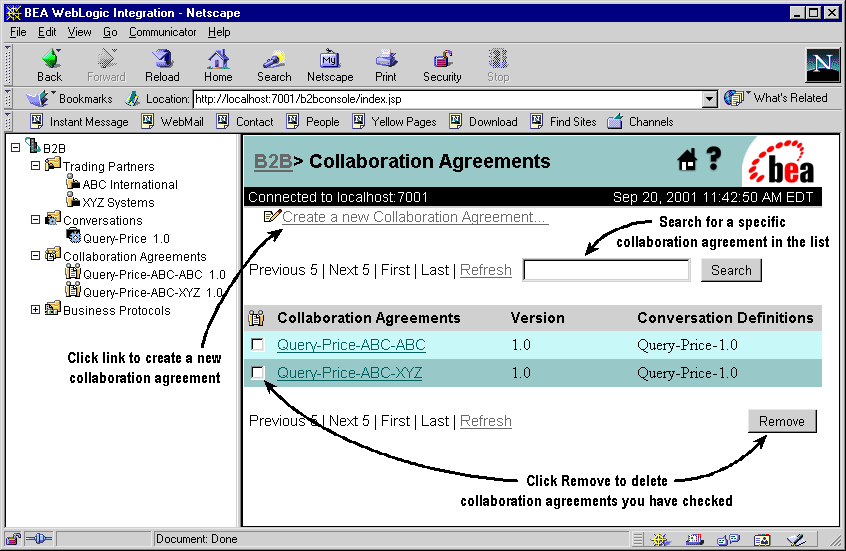Image resolution: width=846 pixels, height=551 pixels.
Task: Click the Netscape N logo
Action: 822,65
